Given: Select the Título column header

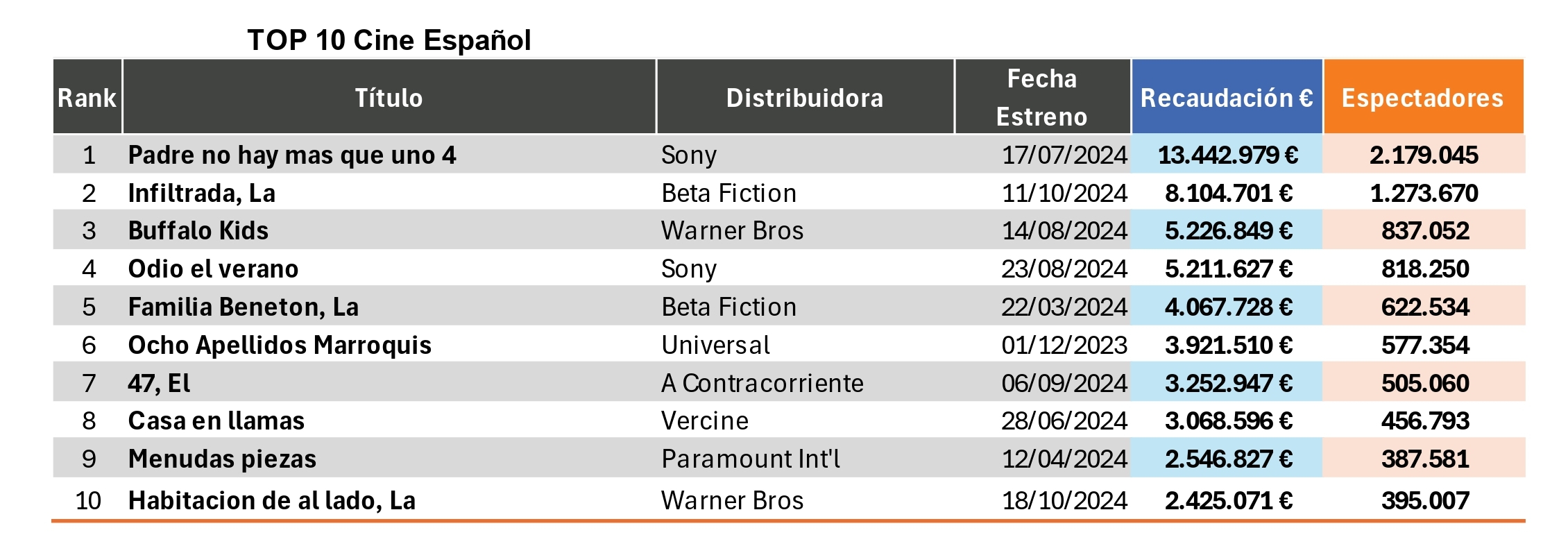Looking at the screenshot, I should pos(389,97).
